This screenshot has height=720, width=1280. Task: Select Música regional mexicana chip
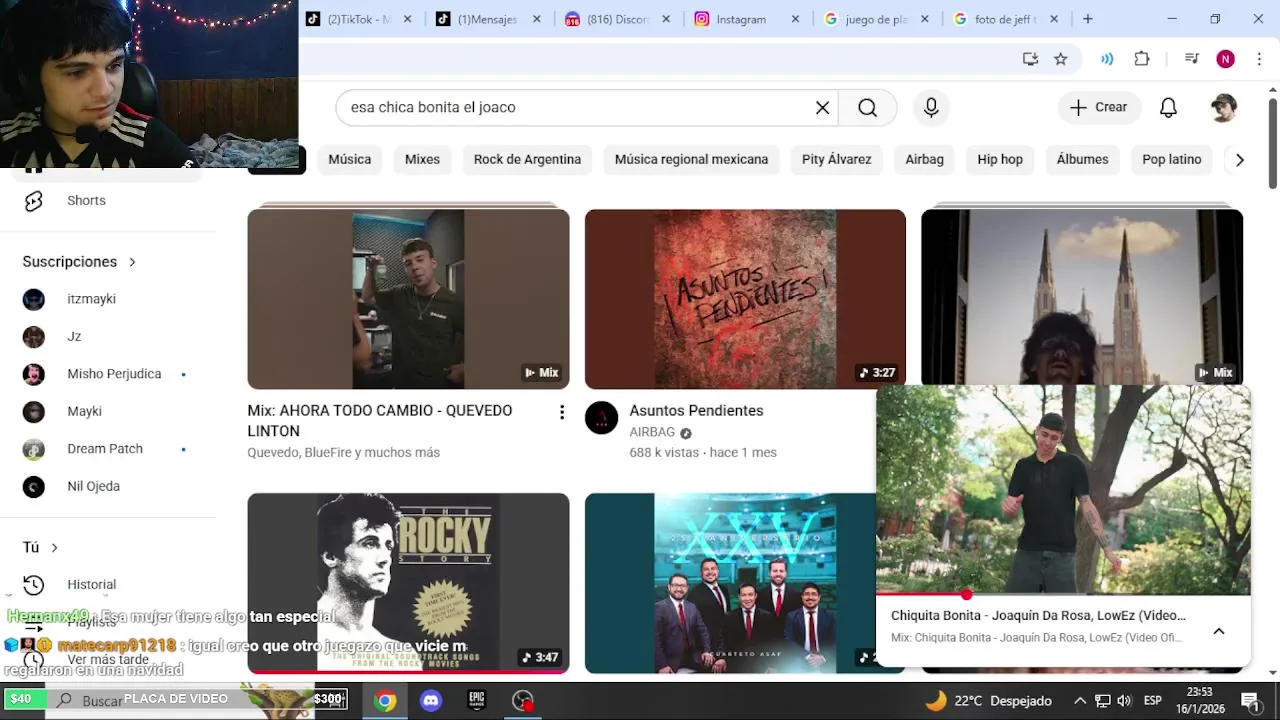pyautogui.click(x=691, y=160)
